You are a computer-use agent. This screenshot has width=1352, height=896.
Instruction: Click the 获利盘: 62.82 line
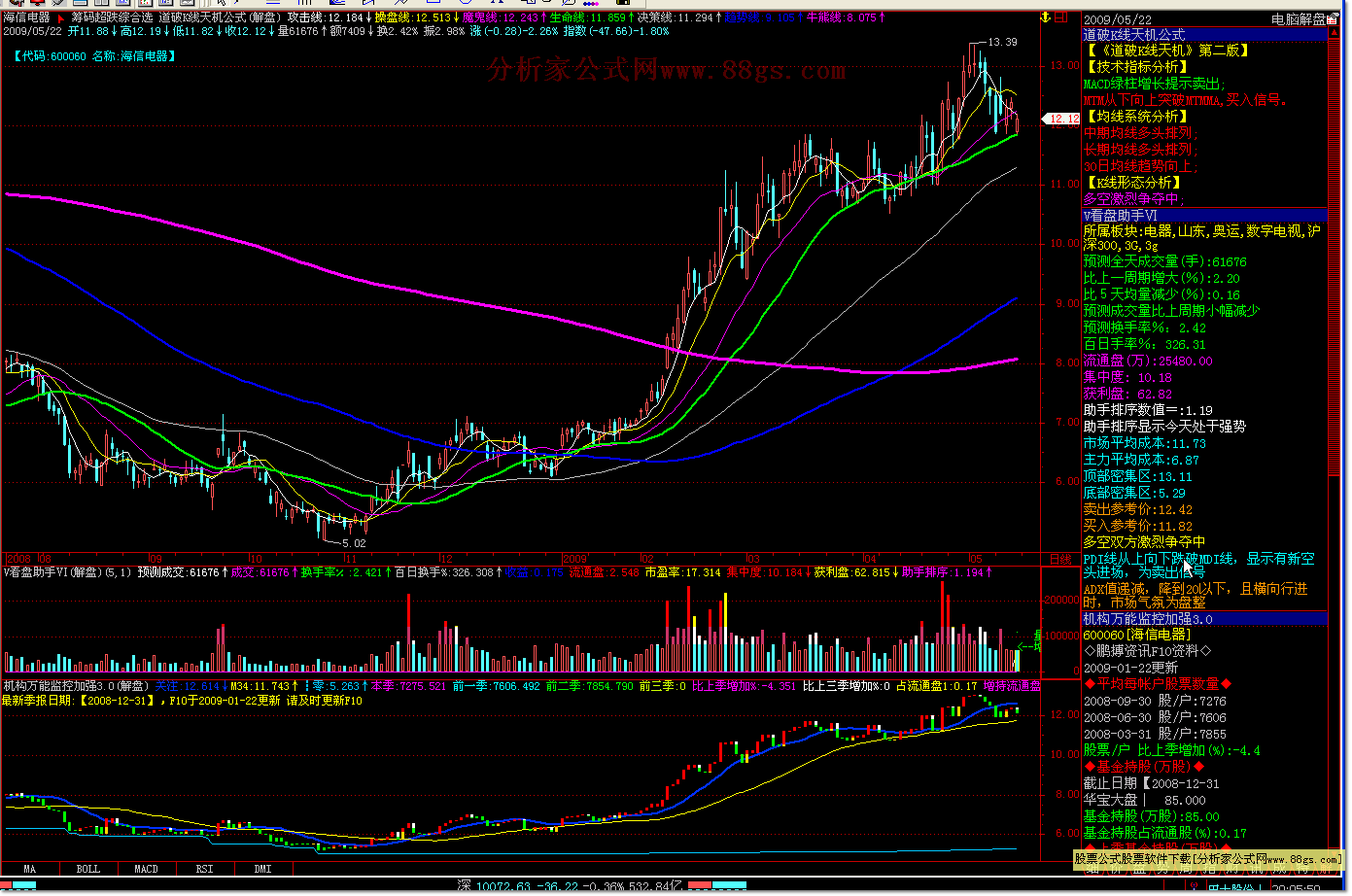[x=1128, y=394]
